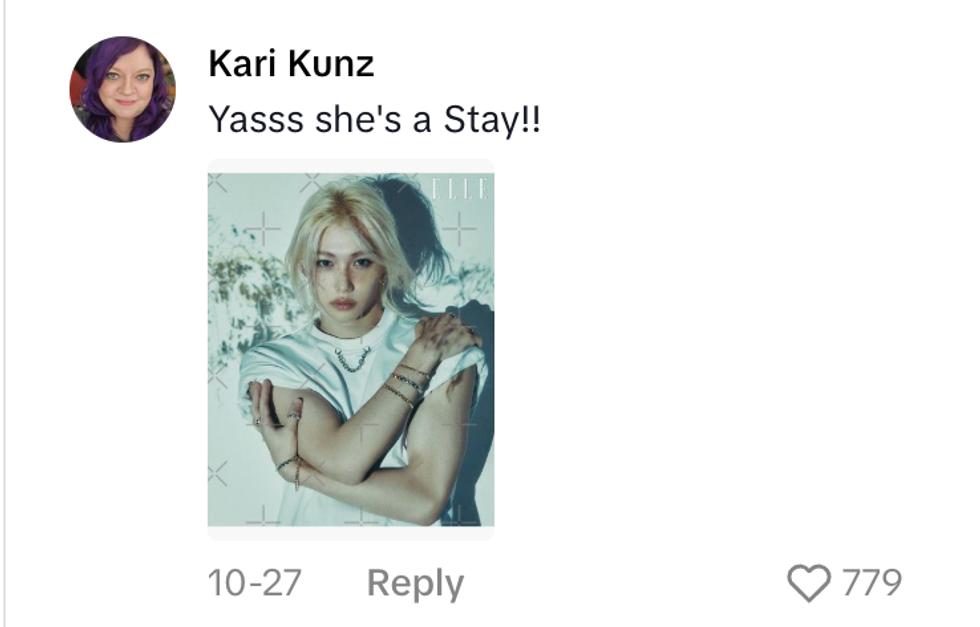Click the 10-27 comment date
The height and width of the screenshot is (627, 980).
[254, 583]
